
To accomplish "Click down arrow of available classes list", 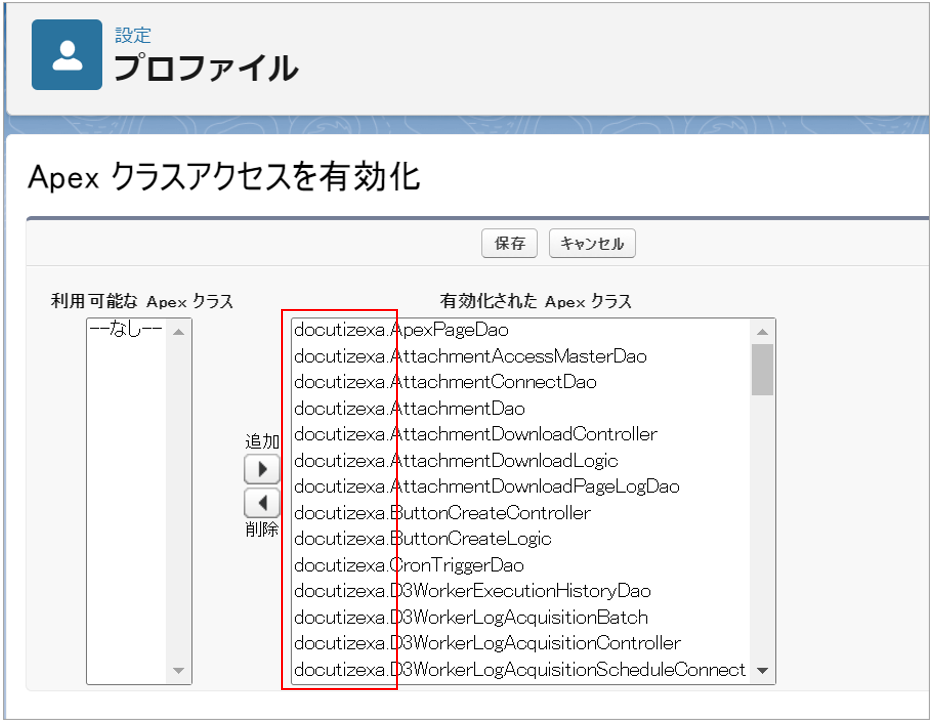I will tap(179, 671).
